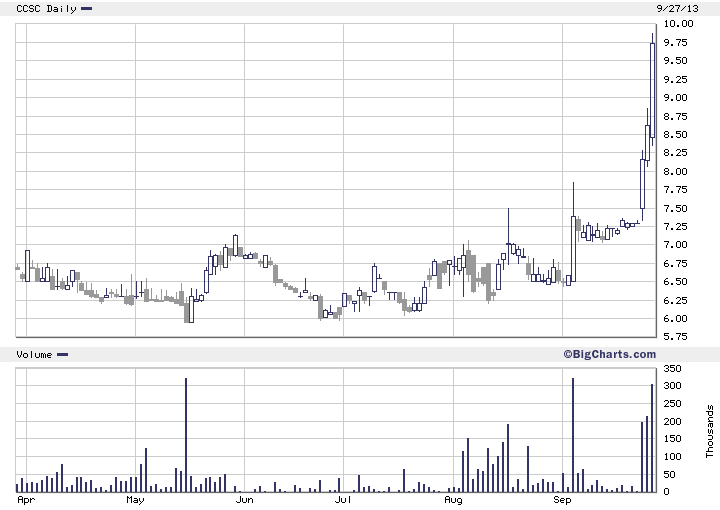This screenshot has width=720, height=510.
Task: Click the 9.00 price axis label
Action: point(675,98)
